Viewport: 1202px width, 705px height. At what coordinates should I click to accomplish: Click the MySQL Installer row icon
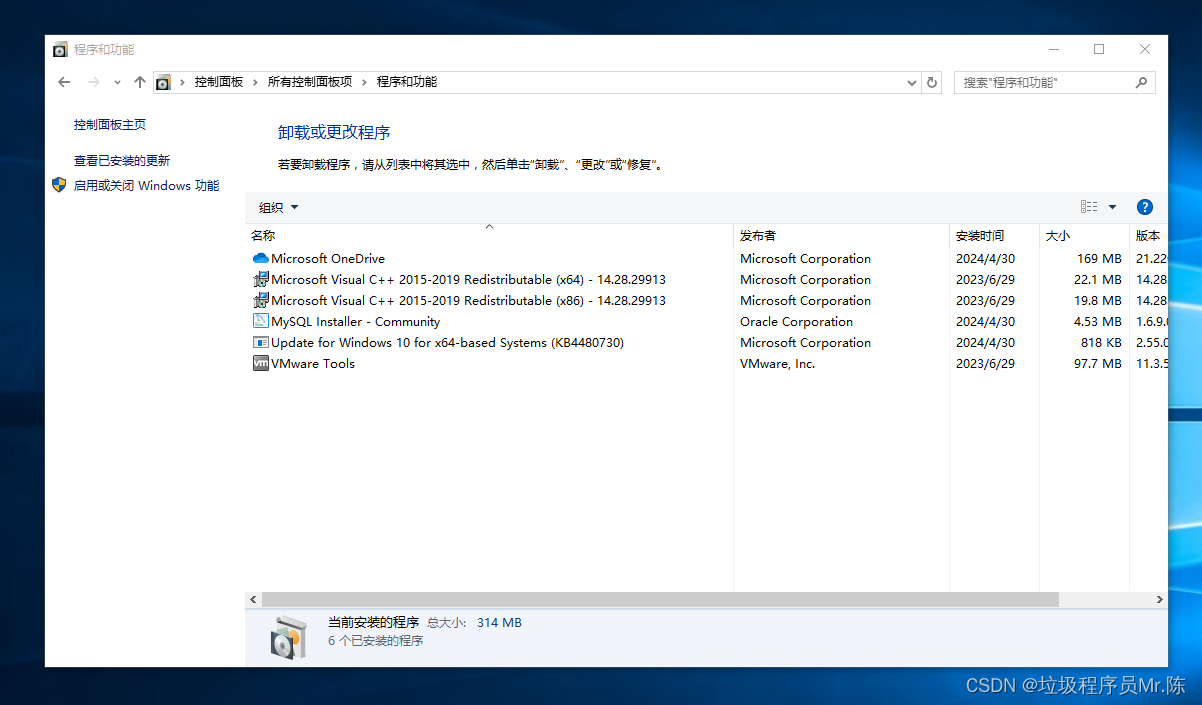point(261,321)
